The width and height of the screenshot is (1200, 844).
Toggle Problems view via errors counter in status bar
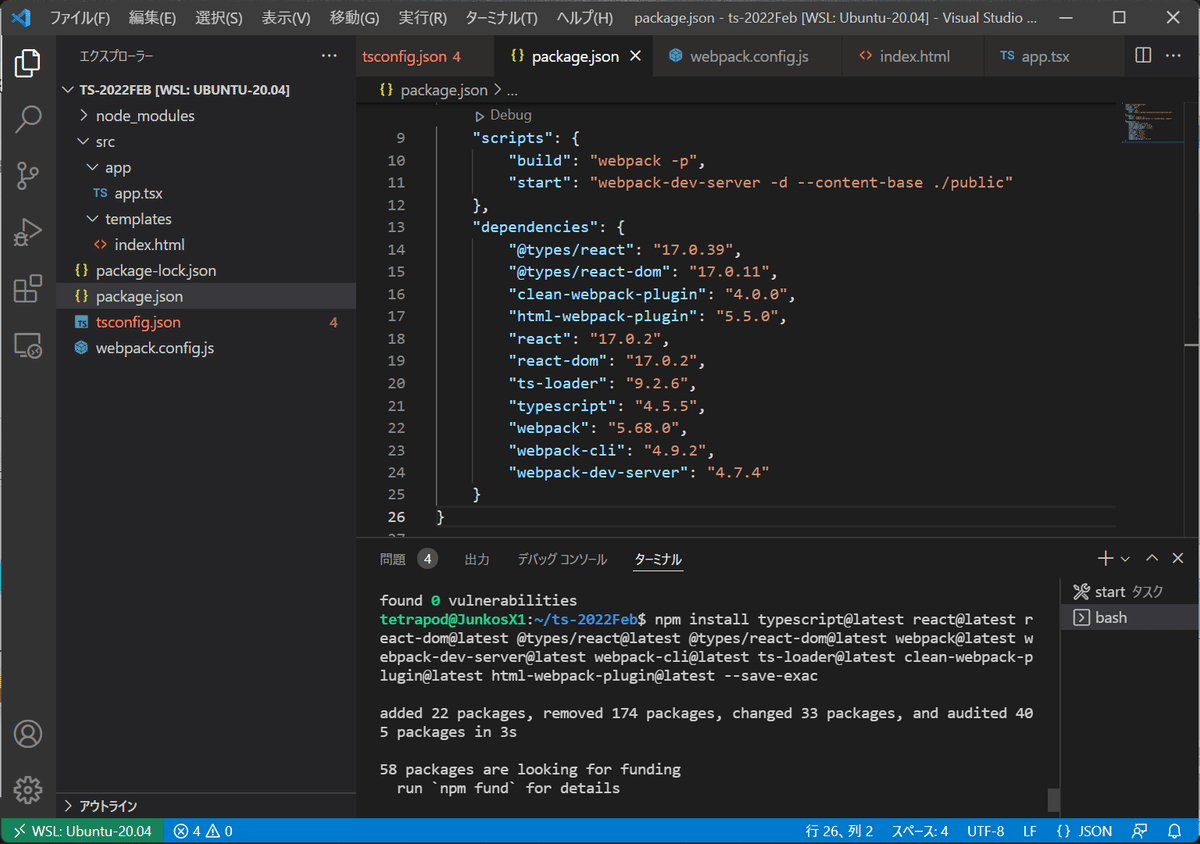click(202, 830)
